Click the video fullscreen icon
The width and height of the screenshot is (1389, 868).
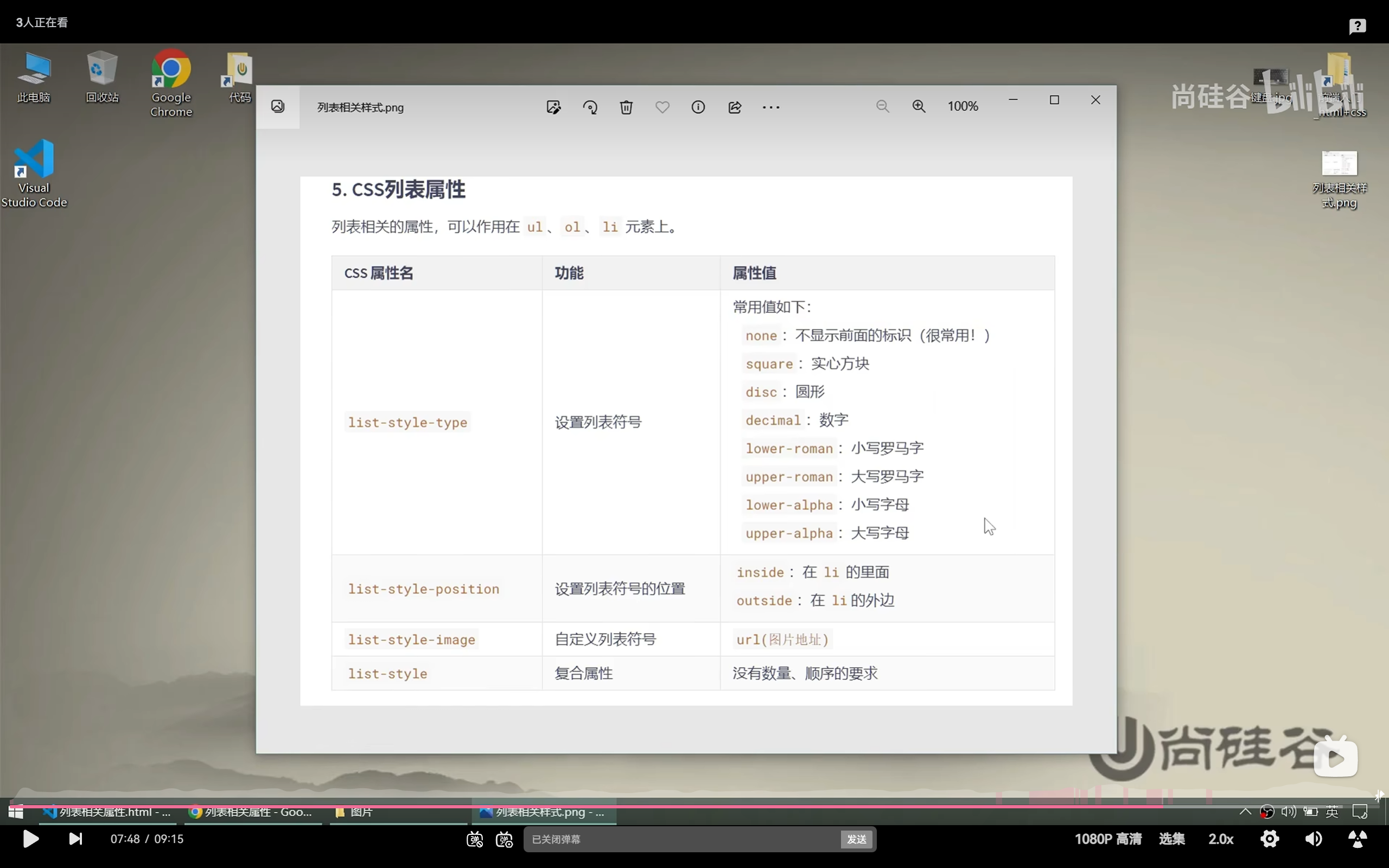pos(1358,839)
